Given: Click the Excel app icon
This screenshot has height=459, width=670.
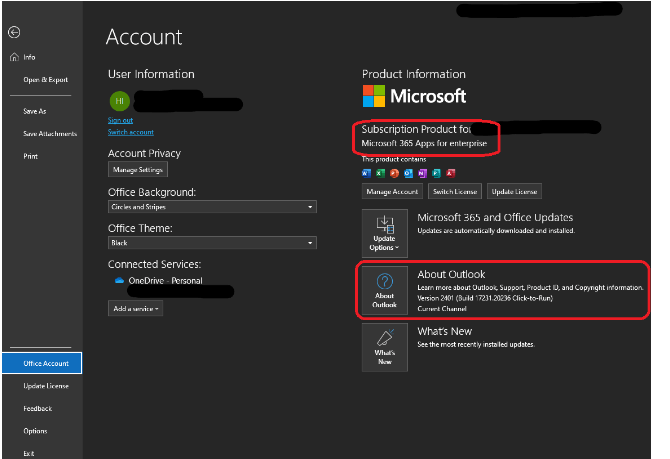Looking at the screenshot, I should 380,173.
